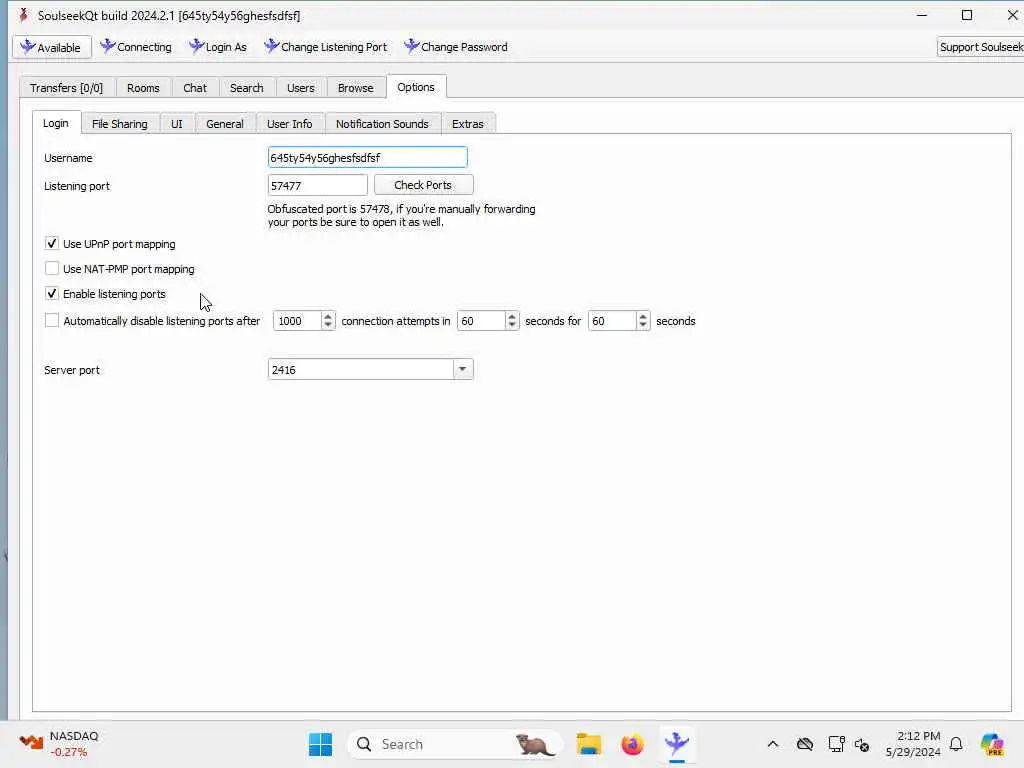Click the Available status toolbar button

[52, 47]
